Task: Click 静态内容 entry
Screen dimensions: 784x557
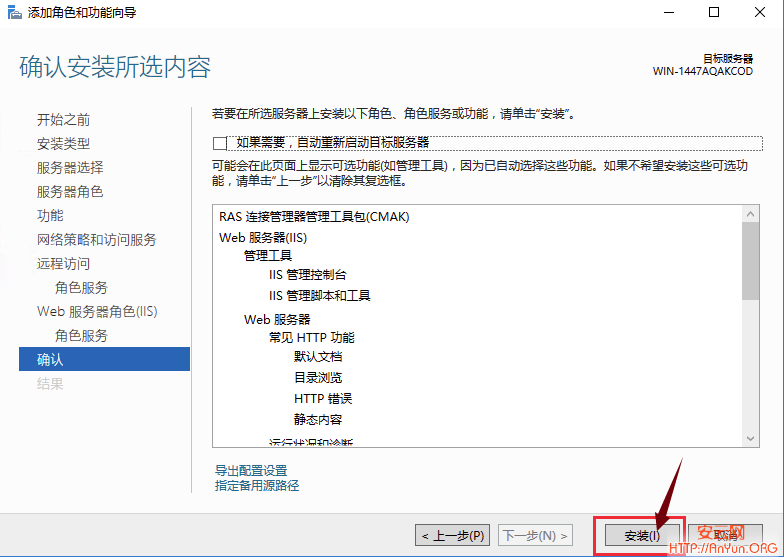Action: [318, 420]
